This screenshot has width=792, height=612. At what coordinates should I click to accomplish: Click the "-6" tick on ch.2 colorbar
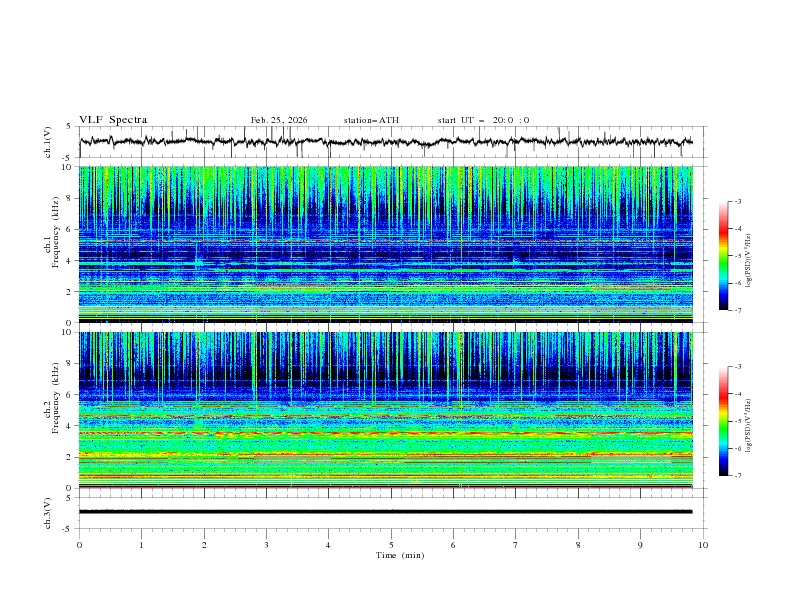pyautogui.click(x=738, y=448)
